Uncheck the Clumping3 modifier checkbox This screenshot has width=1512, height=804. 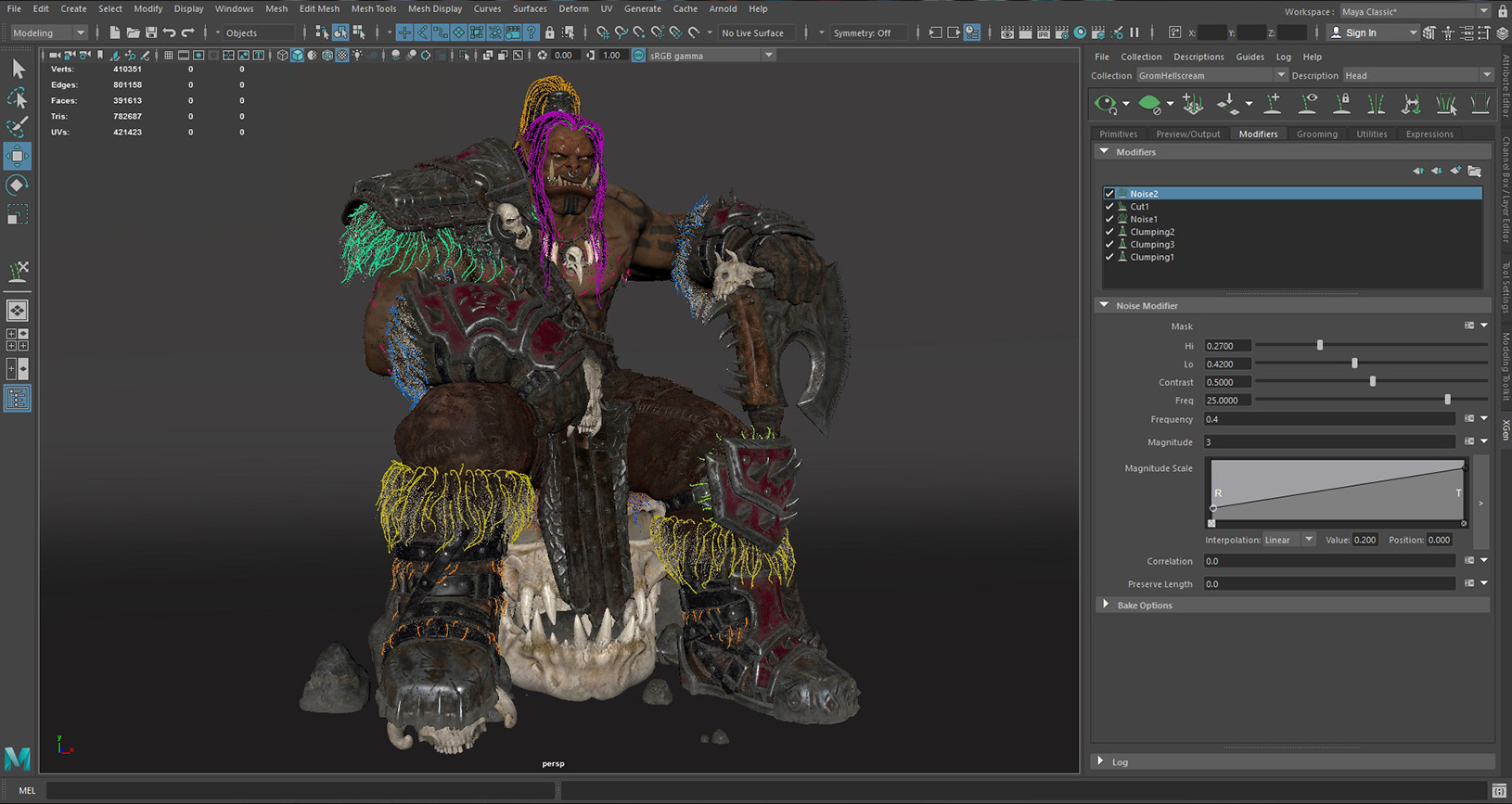(x=1109, y=245)
